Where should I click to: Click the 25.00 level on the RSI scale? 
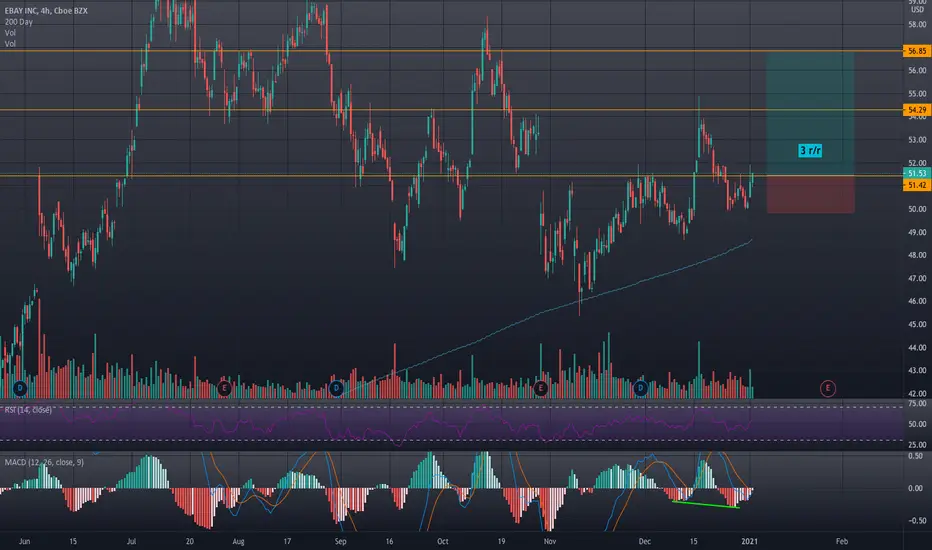pyautogui.click(x=917, y=445)
